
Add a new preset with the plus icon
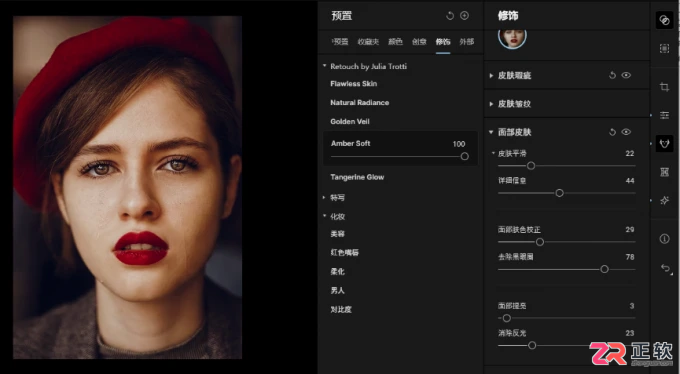[x=464, y=16]
